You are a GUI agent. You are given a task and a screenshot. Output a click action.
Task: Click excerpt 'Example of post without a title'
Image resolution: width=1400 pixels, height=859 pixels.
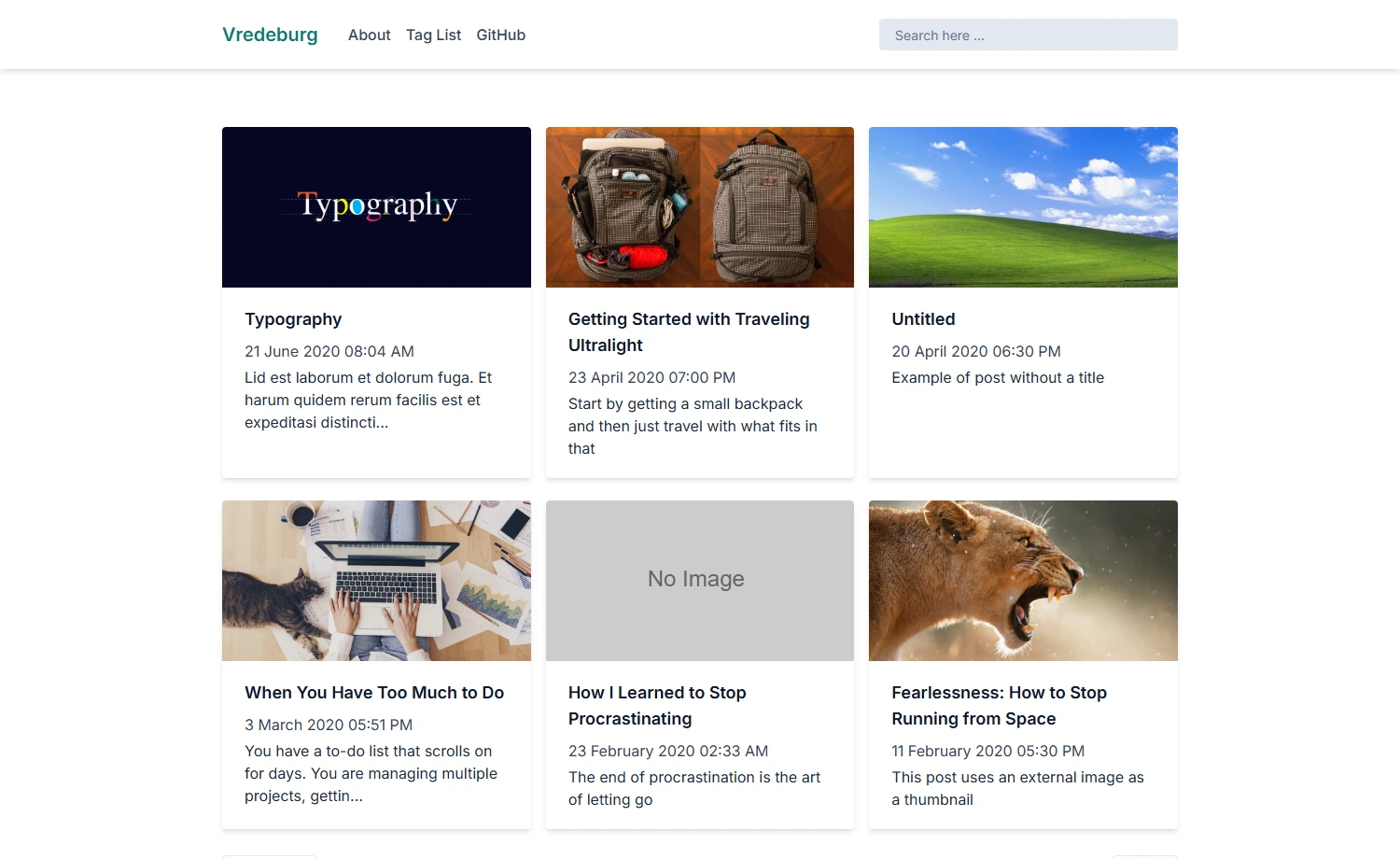(998, 377)
